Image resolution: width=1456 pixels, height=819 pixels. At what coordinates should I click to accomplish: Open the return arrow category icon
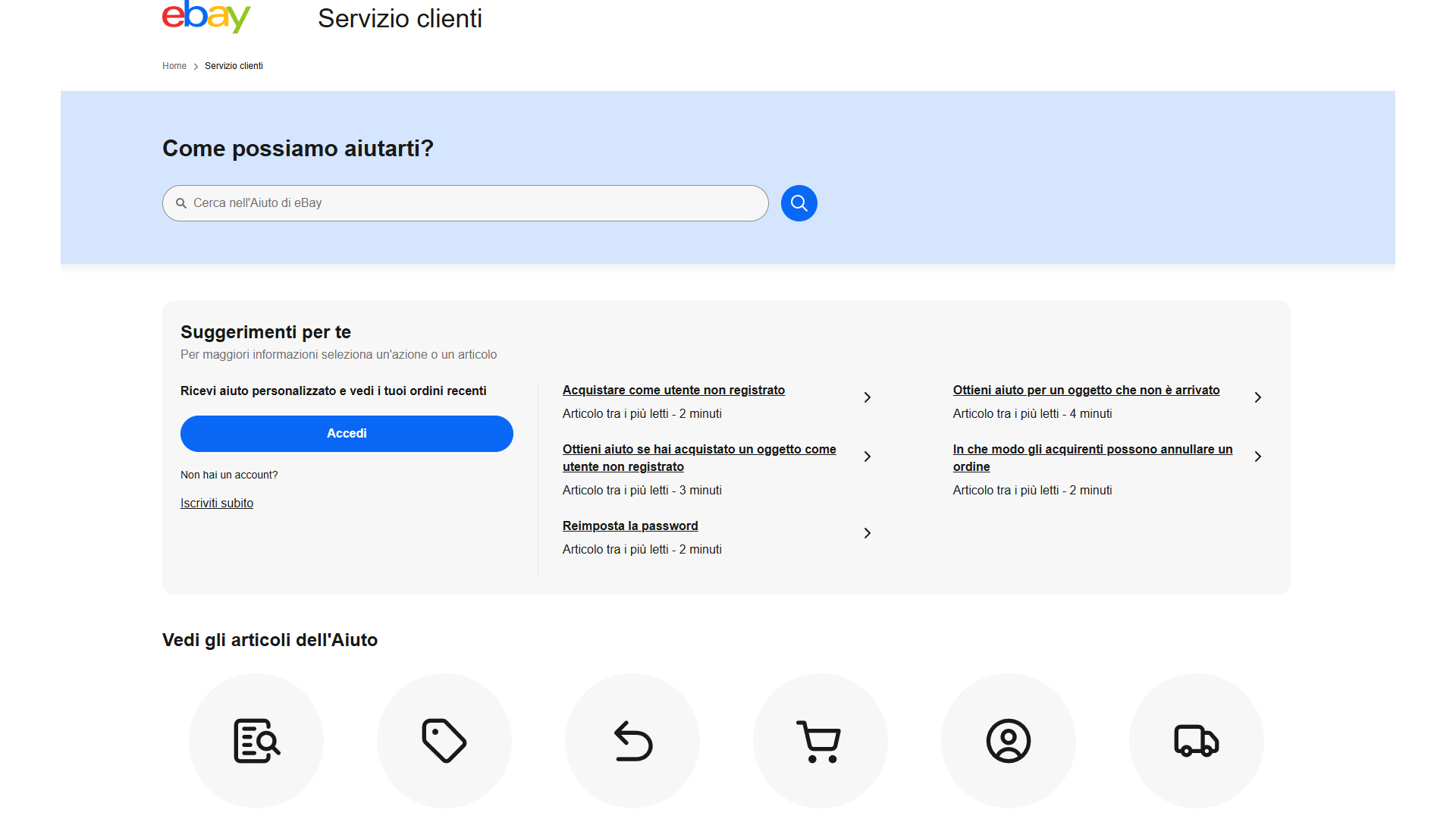pos(632,741)
